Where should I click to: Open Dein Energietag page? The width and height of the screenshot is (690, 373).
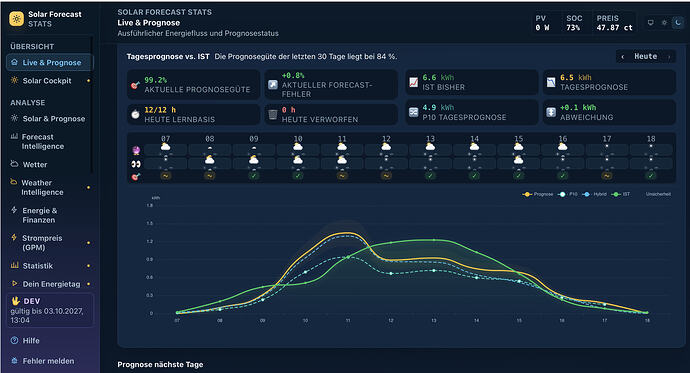pos(50,284)
